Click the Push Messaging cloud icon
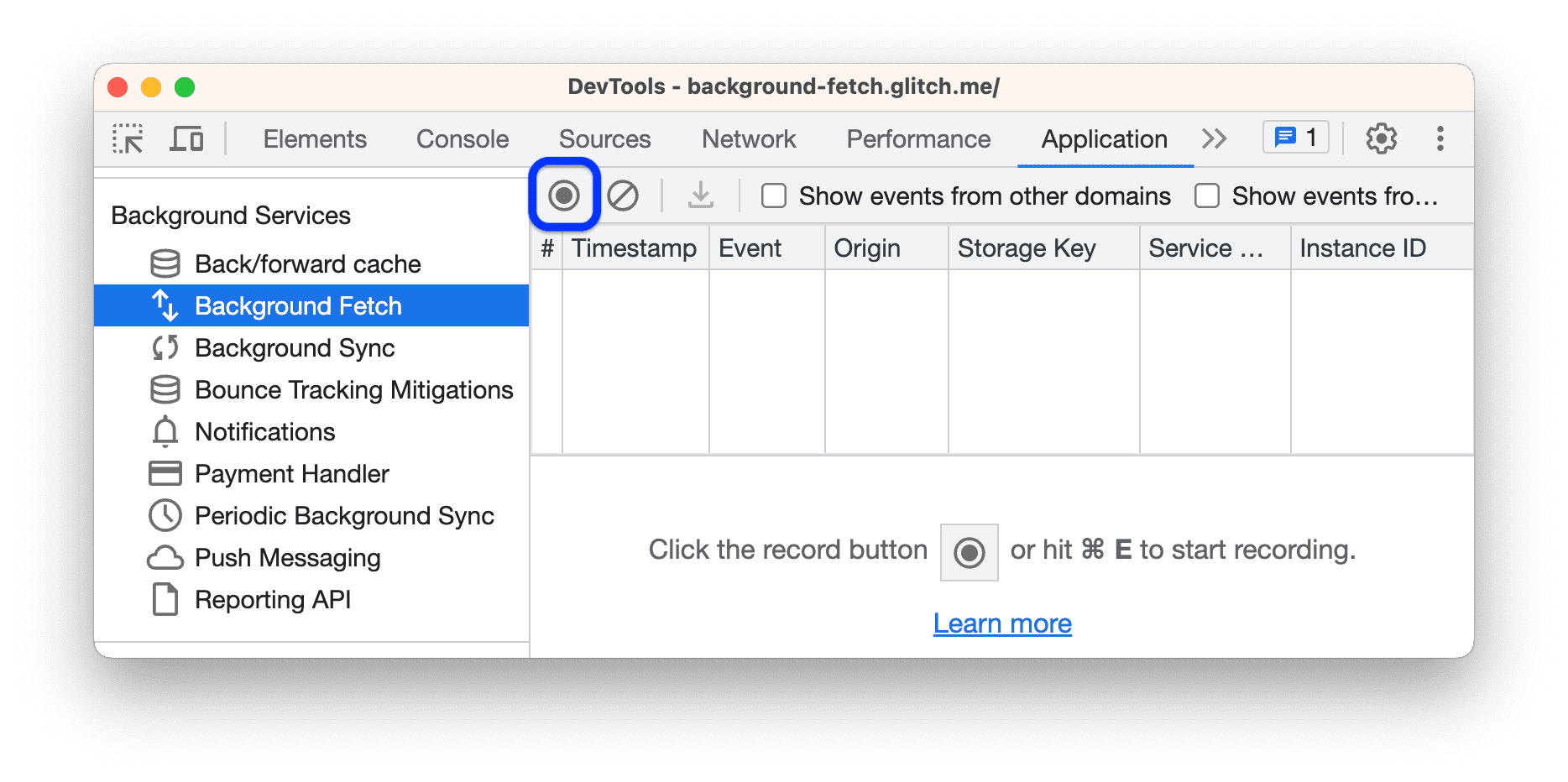 (x=165, y=557)
